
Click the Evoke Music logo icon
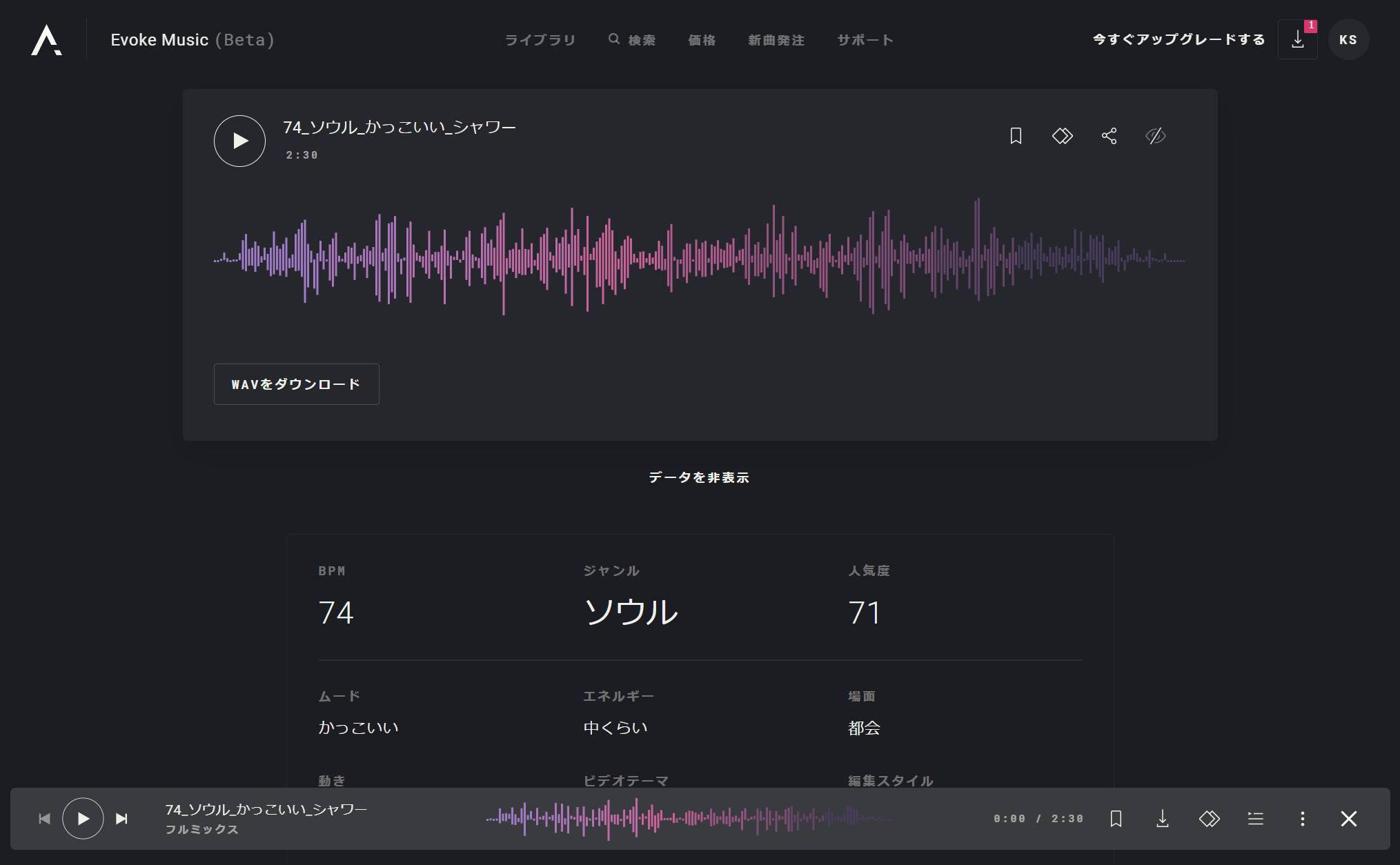click(x=46, y=40)
